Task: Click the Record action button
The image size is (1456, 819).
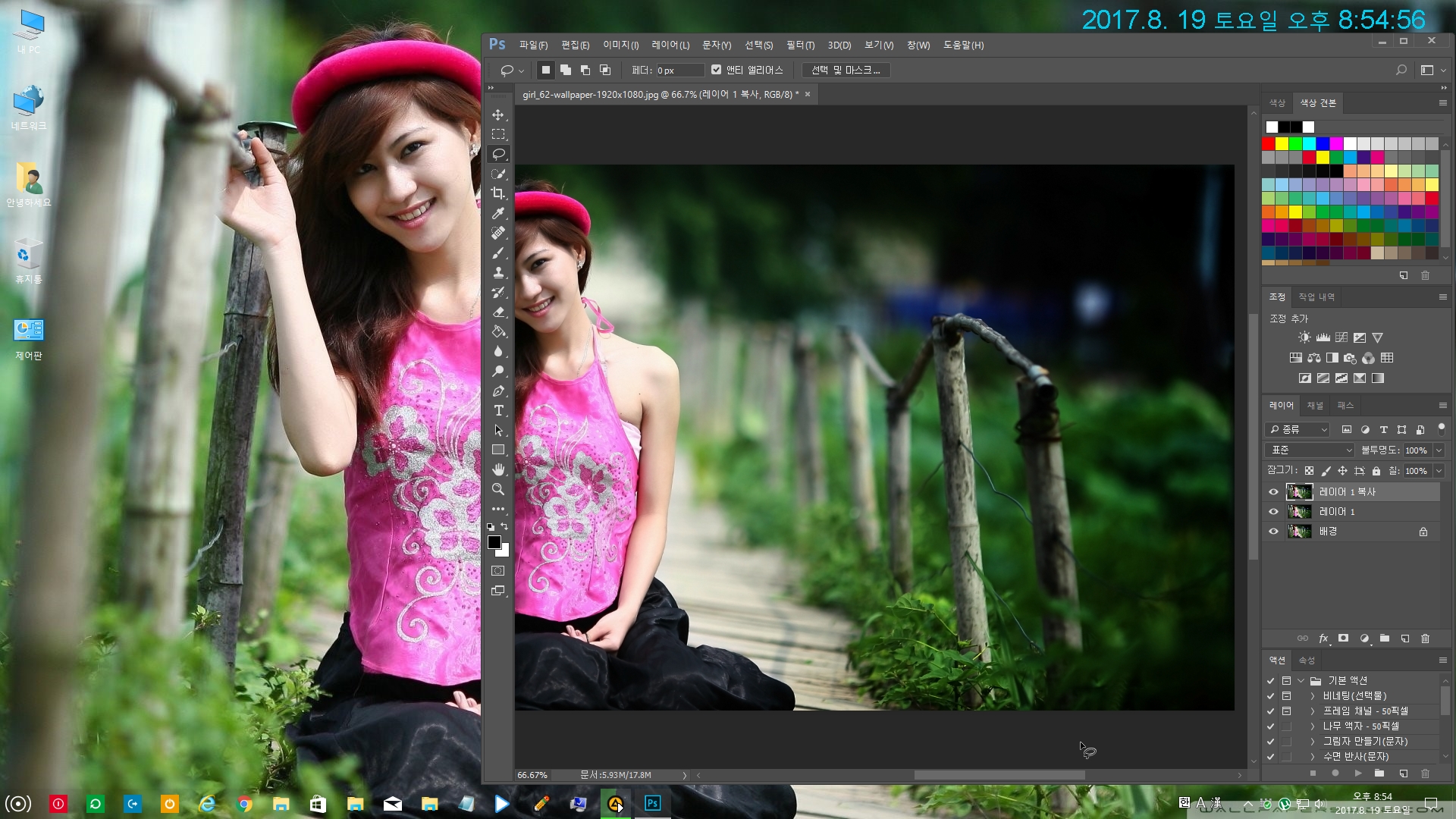Action: [1335, 773]
